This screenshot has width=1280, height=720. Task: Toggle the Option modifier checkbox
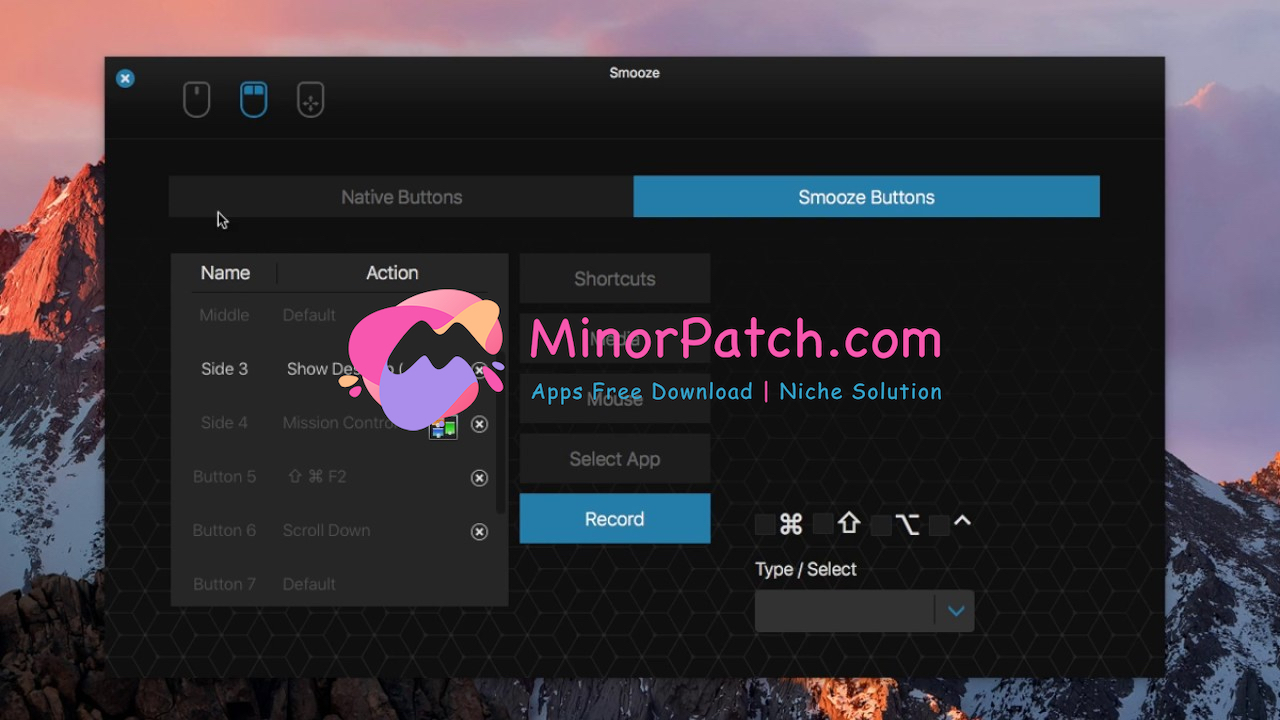[881, 525]
